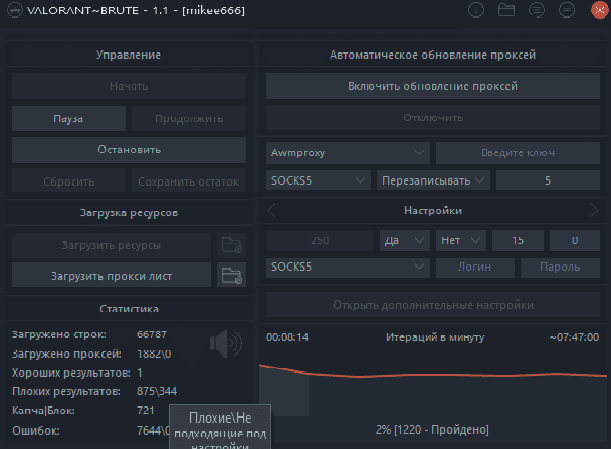This screenshot has width=611, height=449.
Task: Go to previous Настройки page arrow
Action: coord(272,210)
